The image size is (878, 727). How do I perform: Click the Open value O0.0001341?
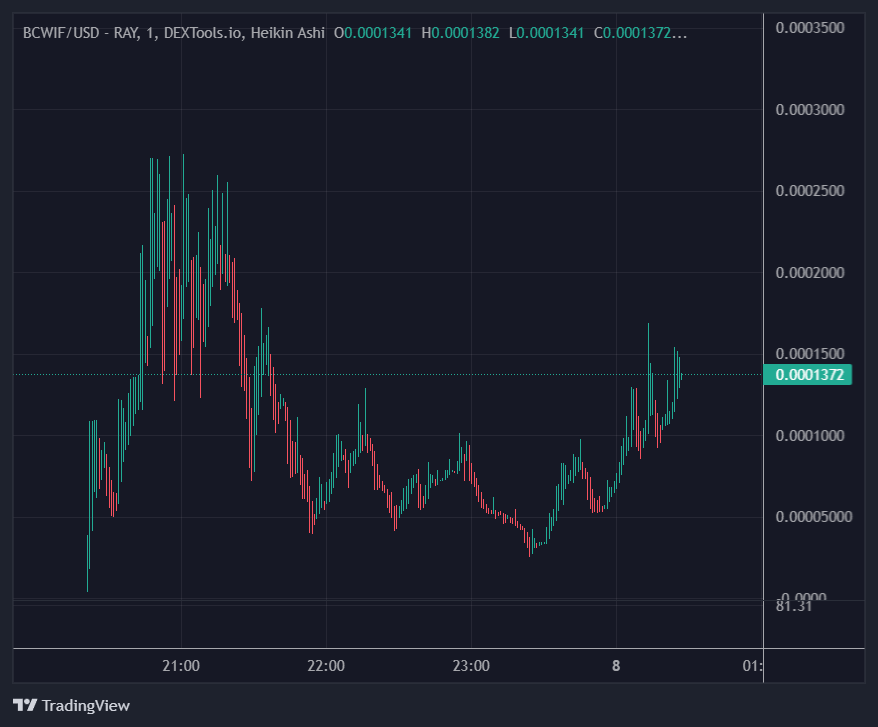point(373,33)
